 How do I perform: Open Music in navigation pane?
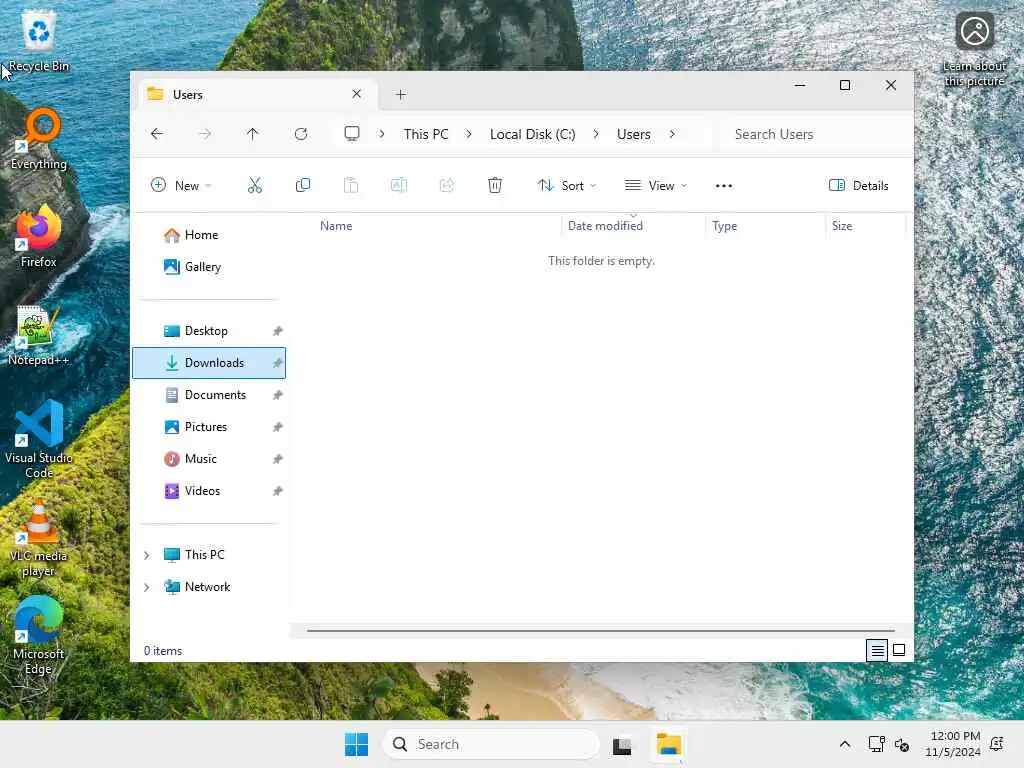(209, 459)
